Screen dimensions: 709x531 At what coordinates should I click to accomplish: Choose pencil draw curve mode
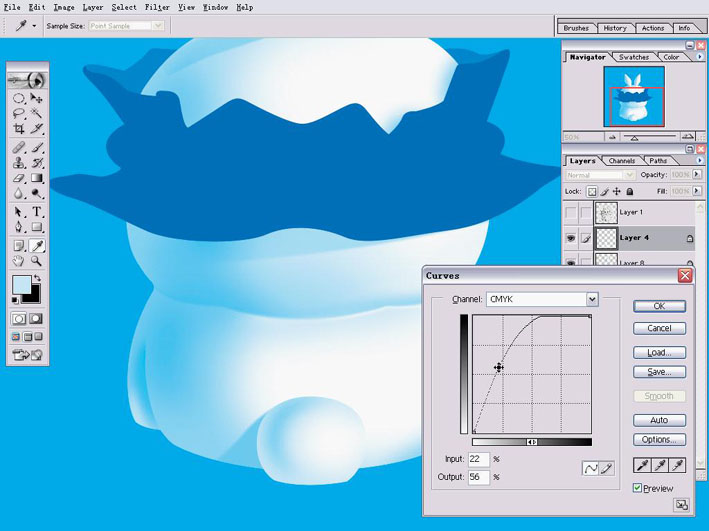pyautogui.click(x=606, y=469)
